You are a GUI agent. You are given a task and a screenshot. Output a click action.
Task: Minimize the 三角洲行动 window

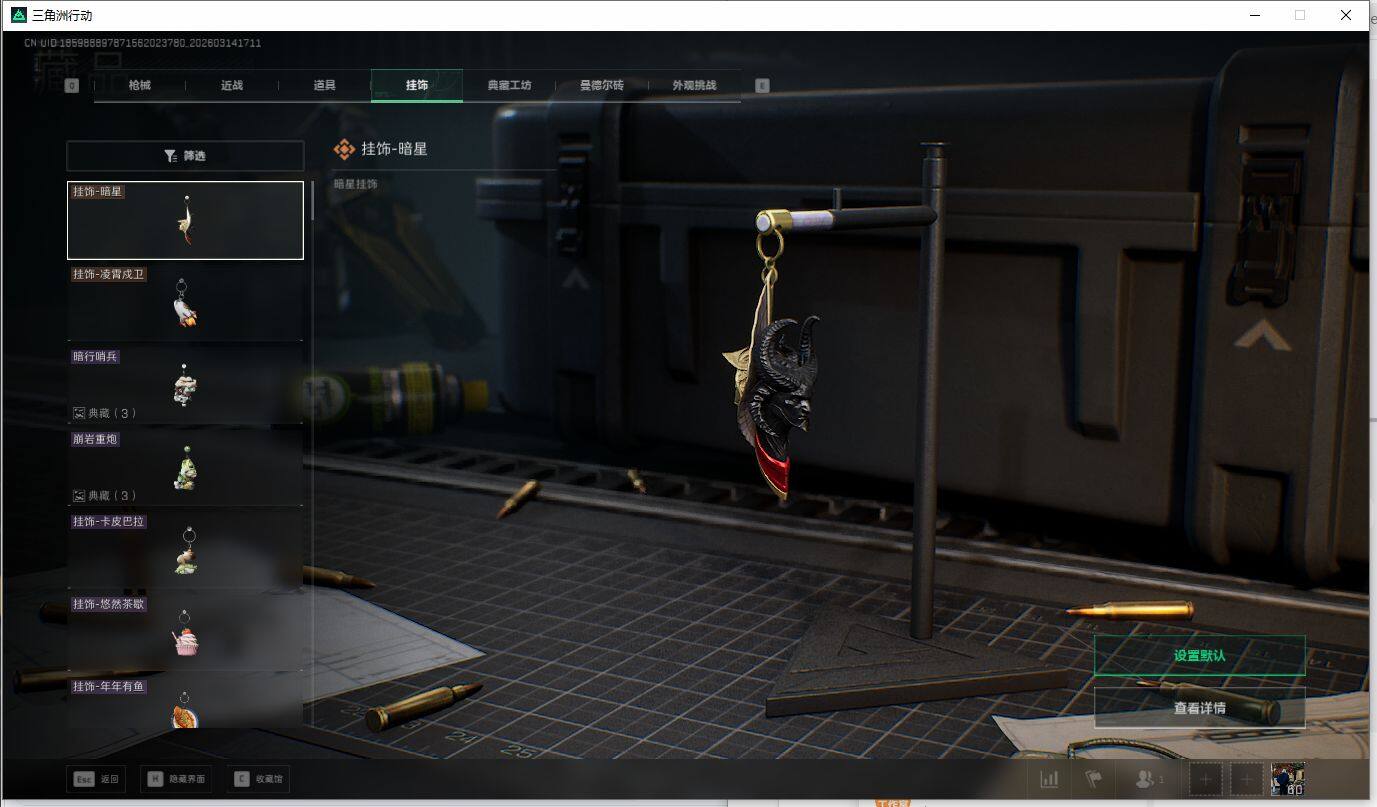[x=1254, y=15]
